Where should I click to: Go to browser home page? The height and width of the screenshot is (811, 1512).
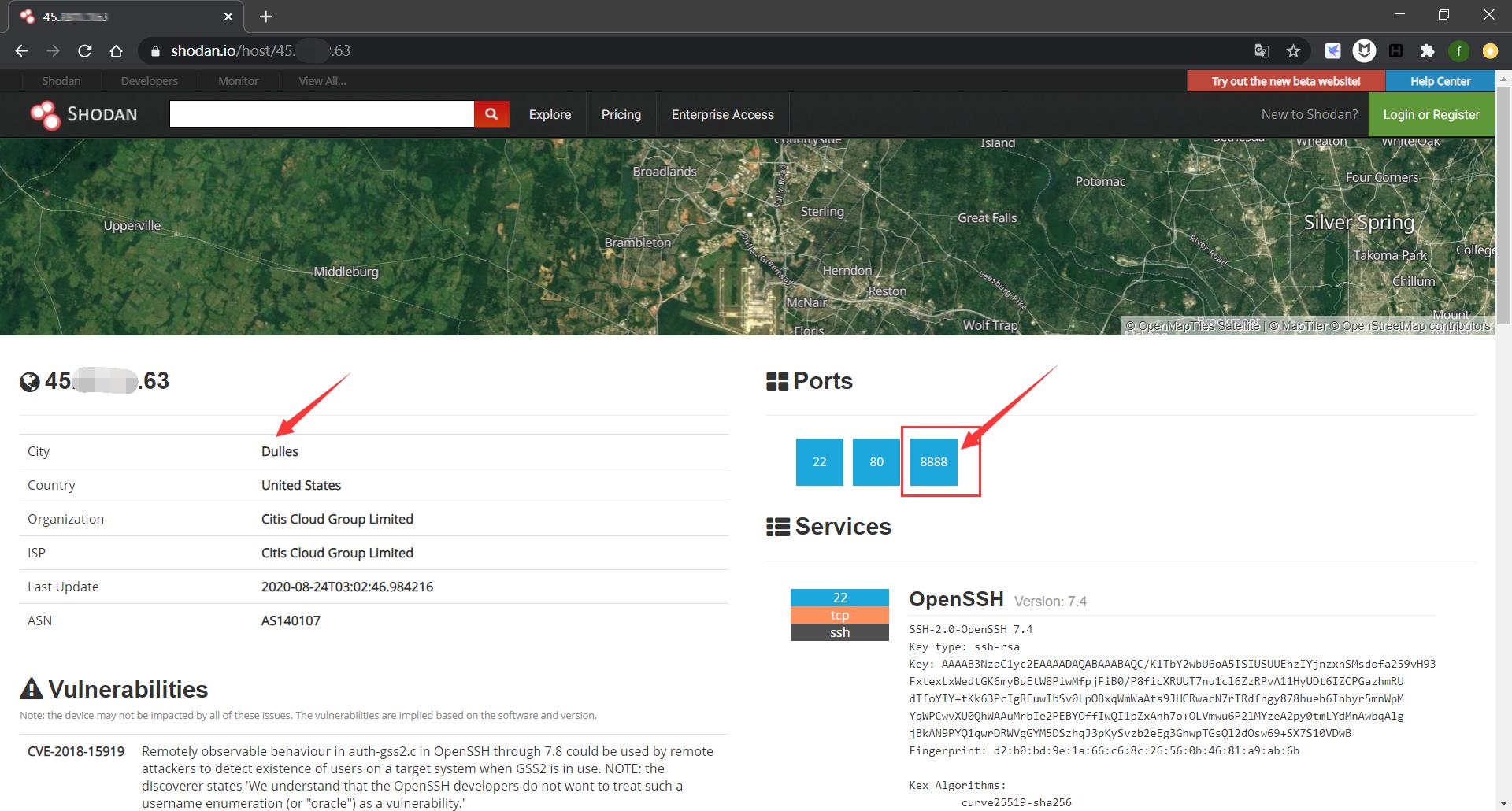tap(116, 51)
